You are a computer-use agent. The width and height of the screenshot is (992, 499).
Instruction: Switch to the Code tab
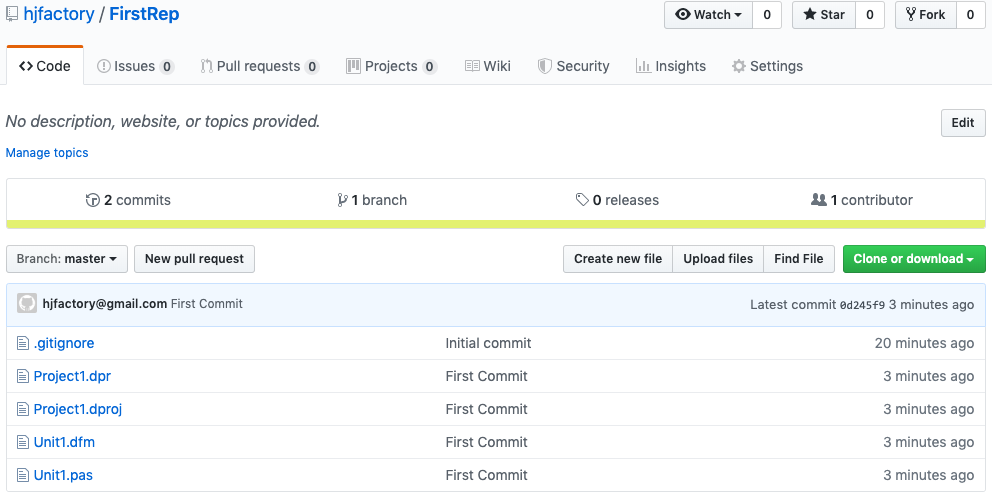point(45,66)
